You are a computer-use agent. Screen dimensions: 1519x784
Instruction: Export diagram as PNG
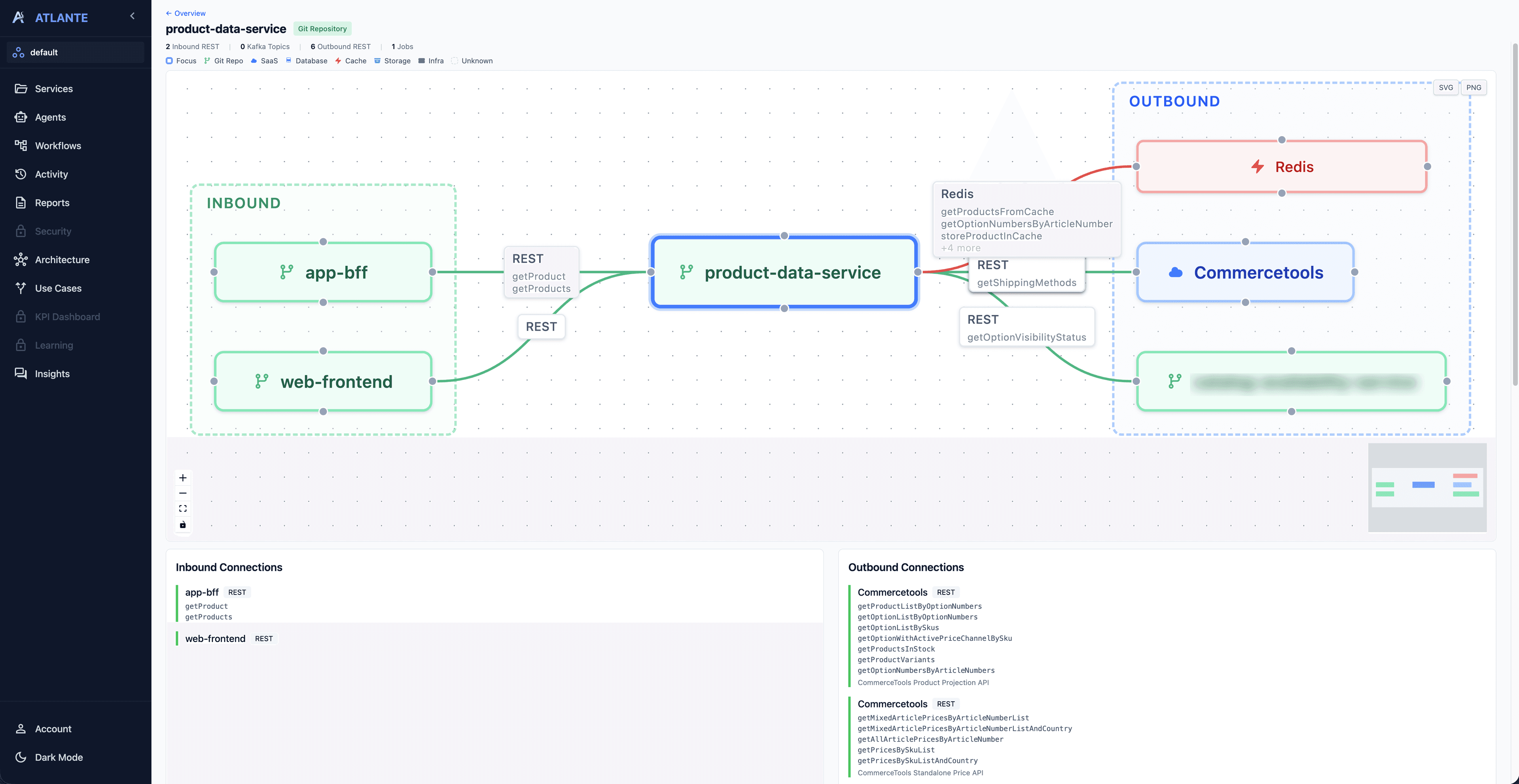[x=1473, y=87]
